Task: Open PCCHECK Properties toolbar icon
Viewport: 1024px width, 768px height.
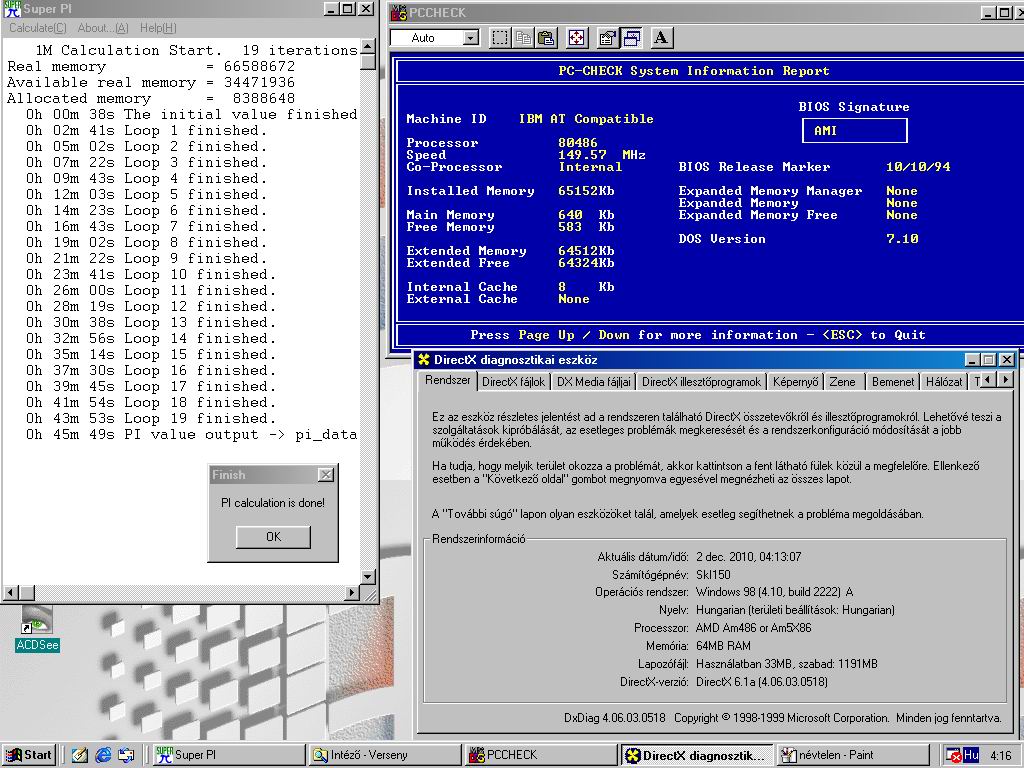Action: point(608,38)
